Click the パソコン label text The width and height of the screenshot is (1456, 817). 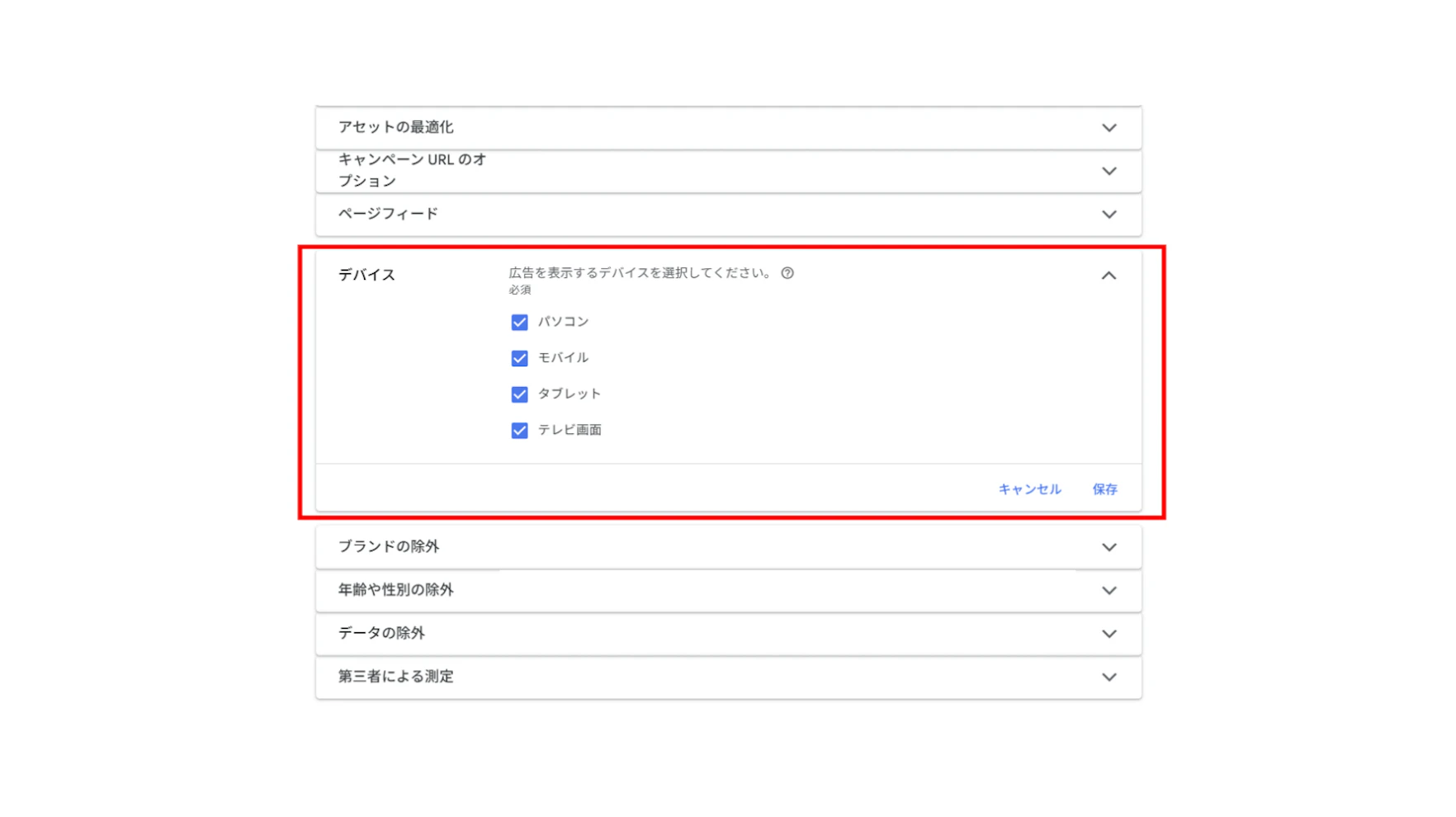pyautogui.click(x=563, y=322)
